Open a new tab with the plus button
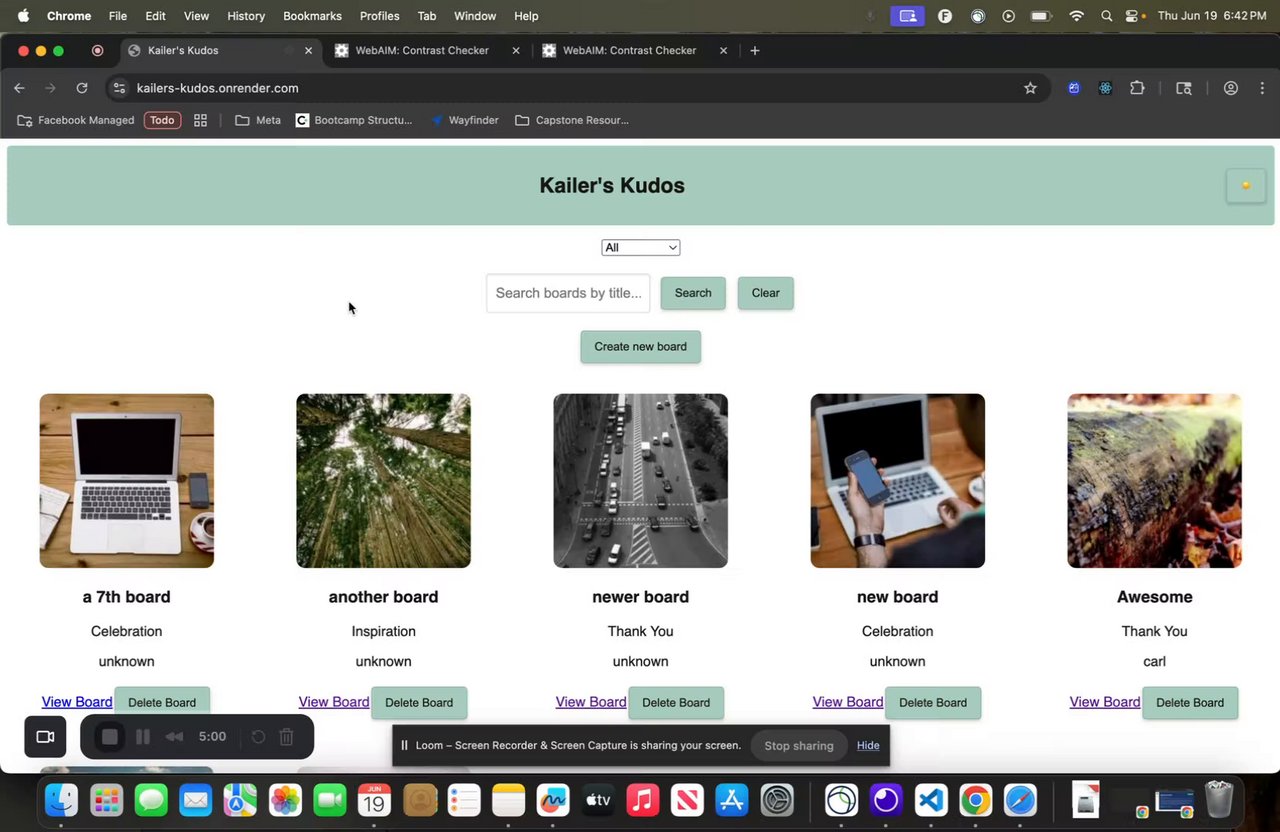Image resolution: width=1280 pixels, height=832 pixels. [755, 50]
